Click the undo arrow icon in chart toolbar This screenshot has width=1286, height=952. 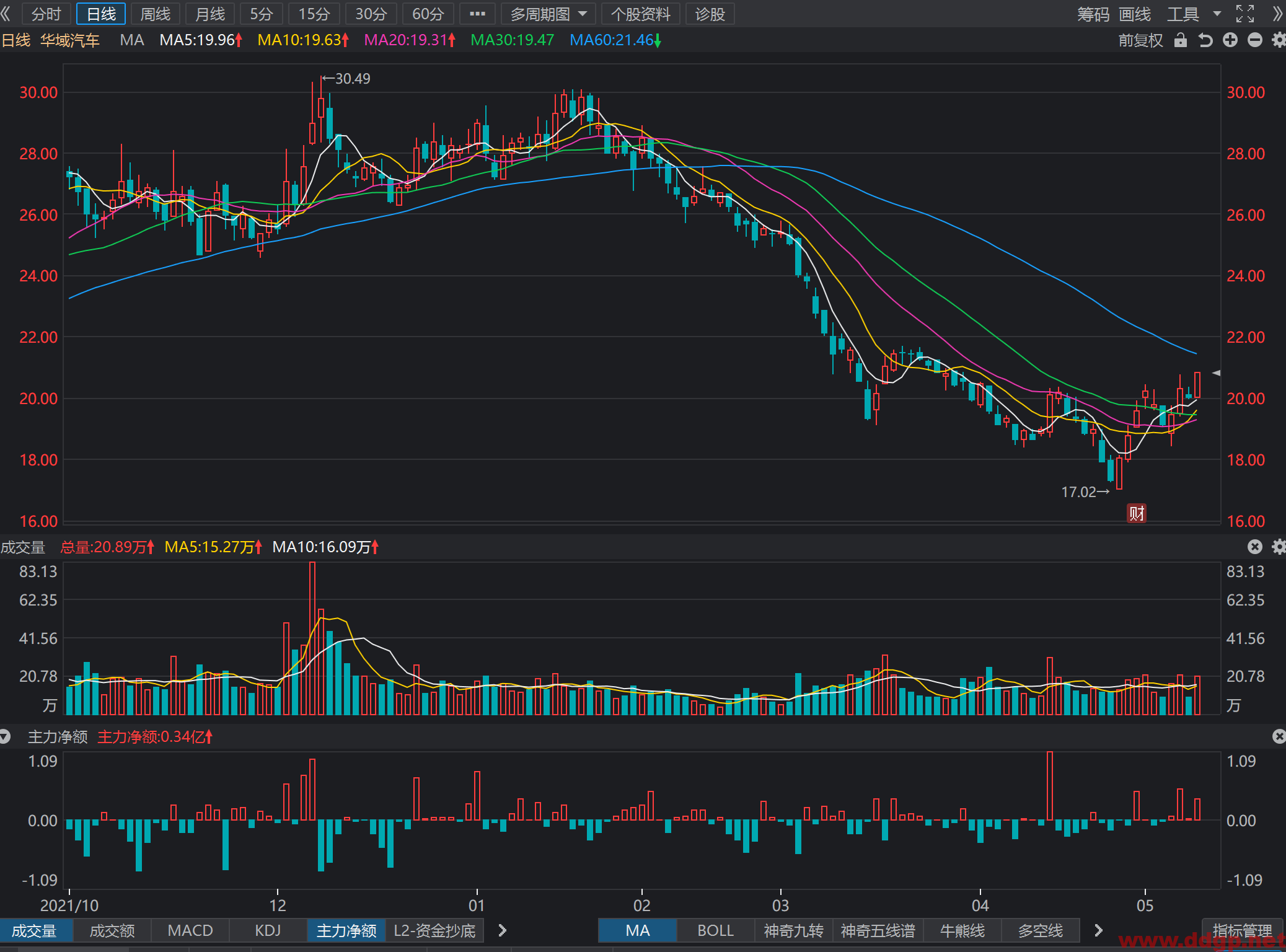(x=1205, y=40)
